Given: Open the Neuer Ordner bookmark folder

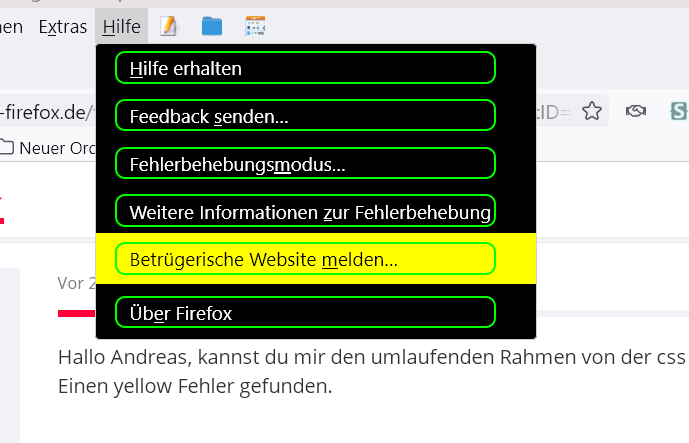Looking at the screenshot, I should click(47, 148).
